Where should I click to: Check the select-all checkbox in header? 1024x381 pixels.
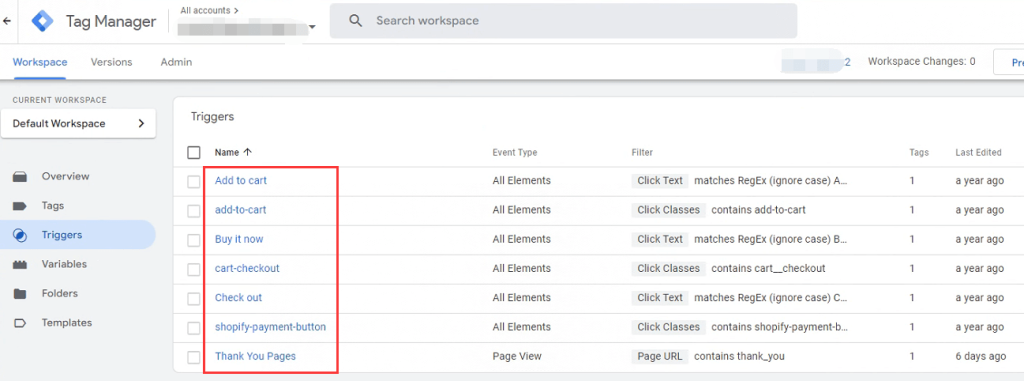coord(194,152)
